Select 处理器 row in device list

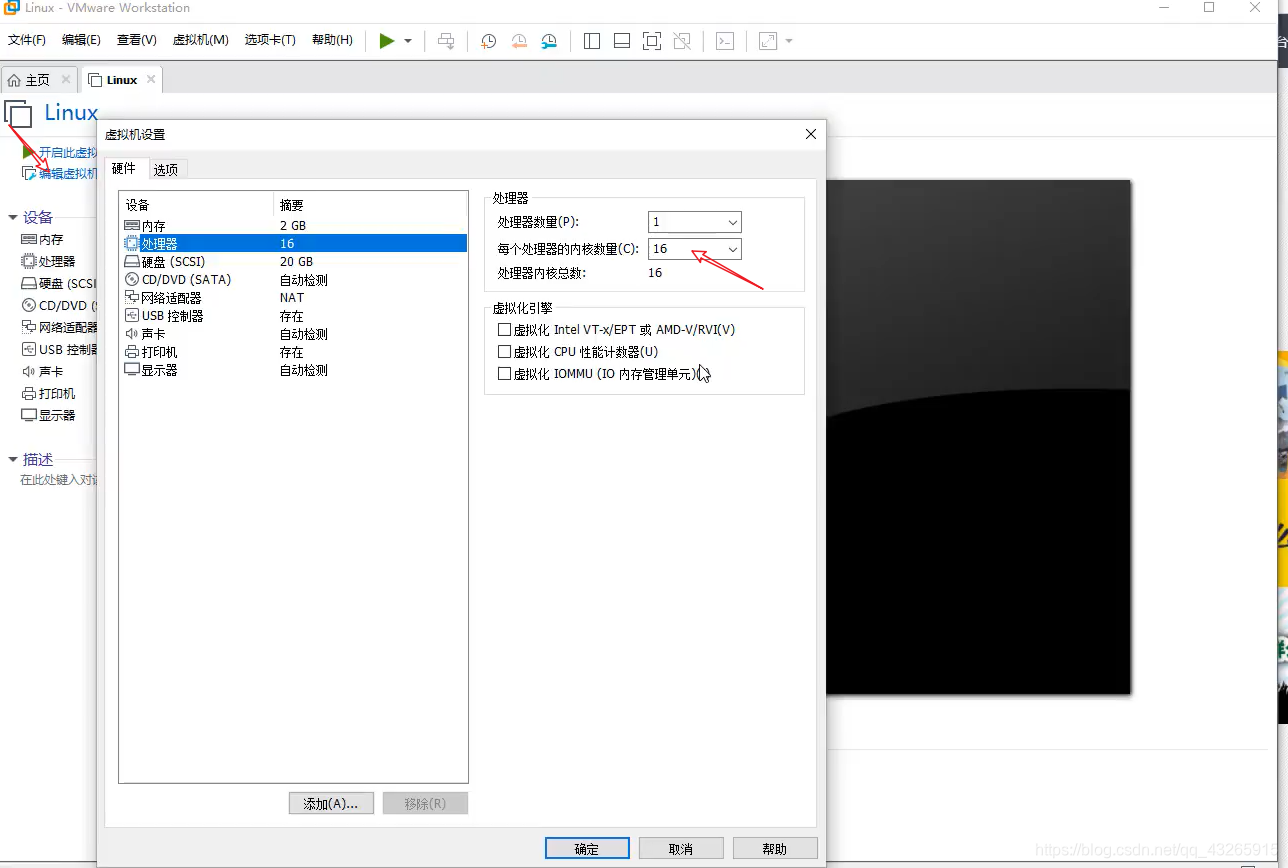[293, 243]
